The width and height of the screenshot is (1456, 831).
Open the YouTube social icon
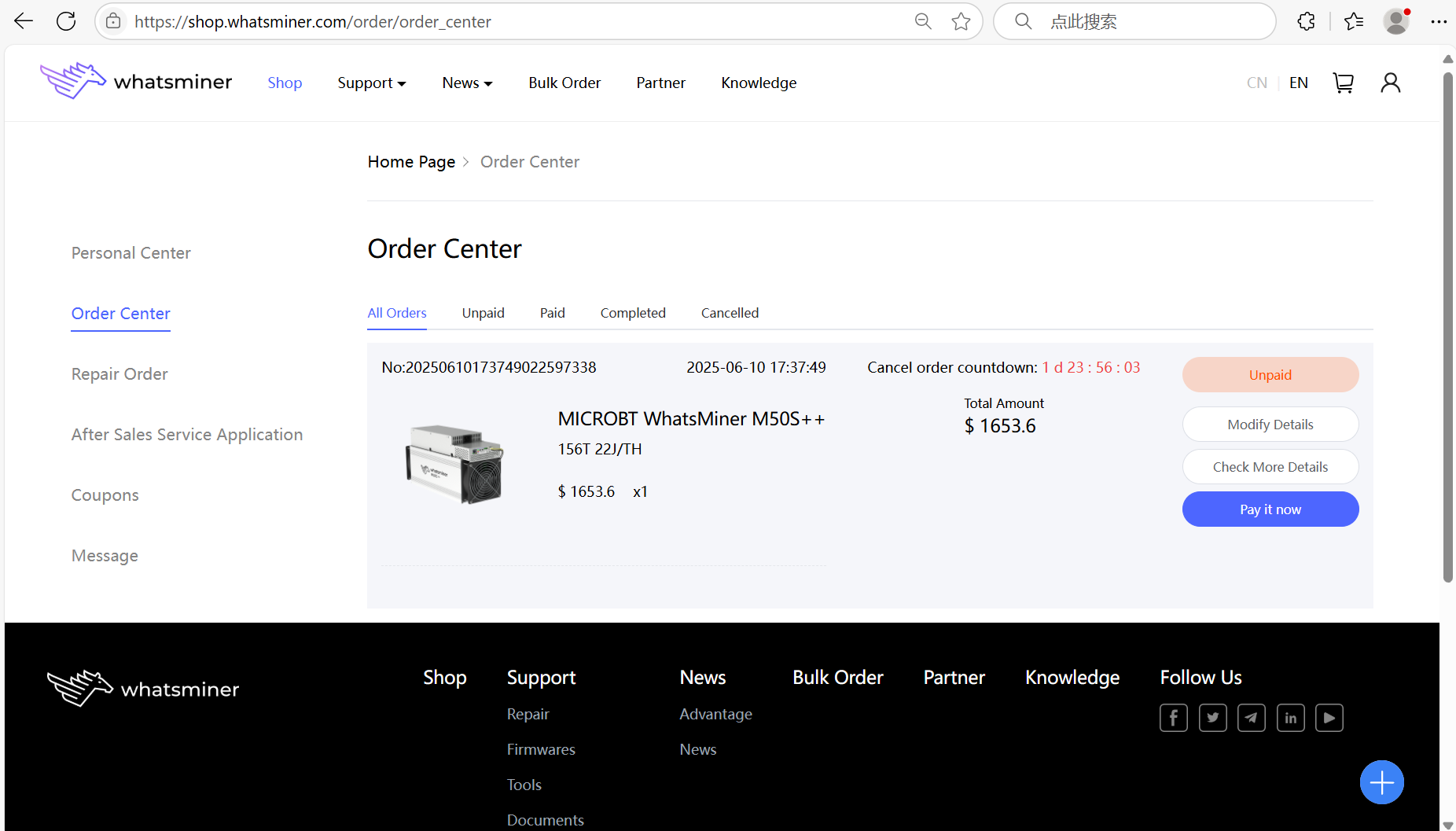(1329, 718)
